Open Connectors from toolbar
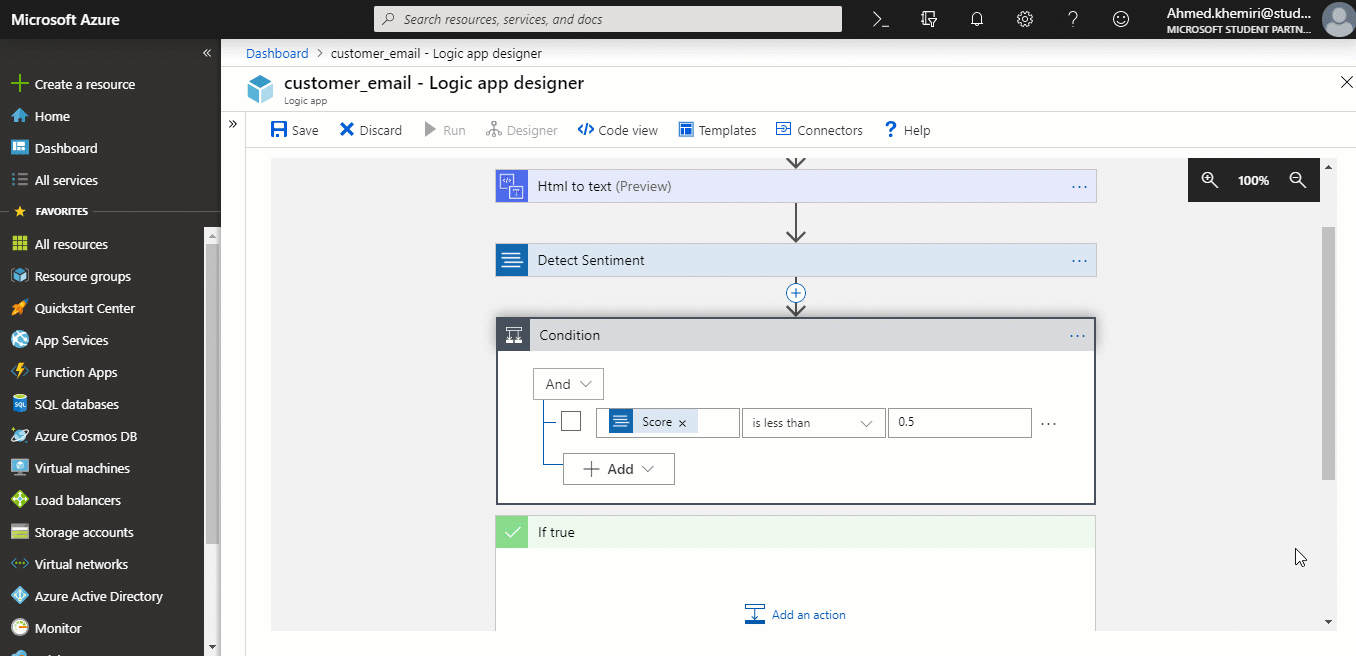Screen dimensions: 1356x656 (819, 130)
